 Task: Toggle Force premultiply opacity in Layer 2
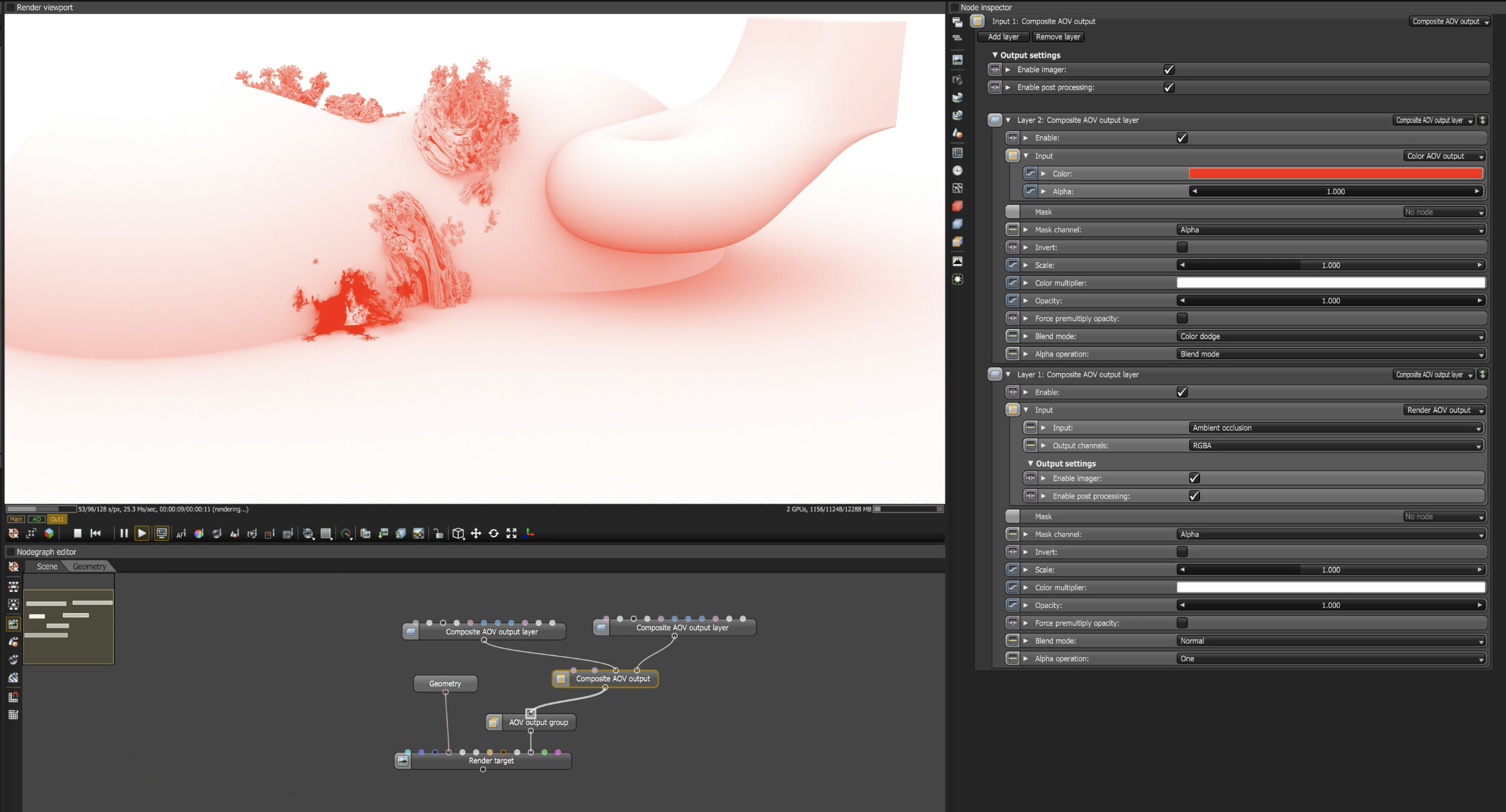[x=1182, y=318]
